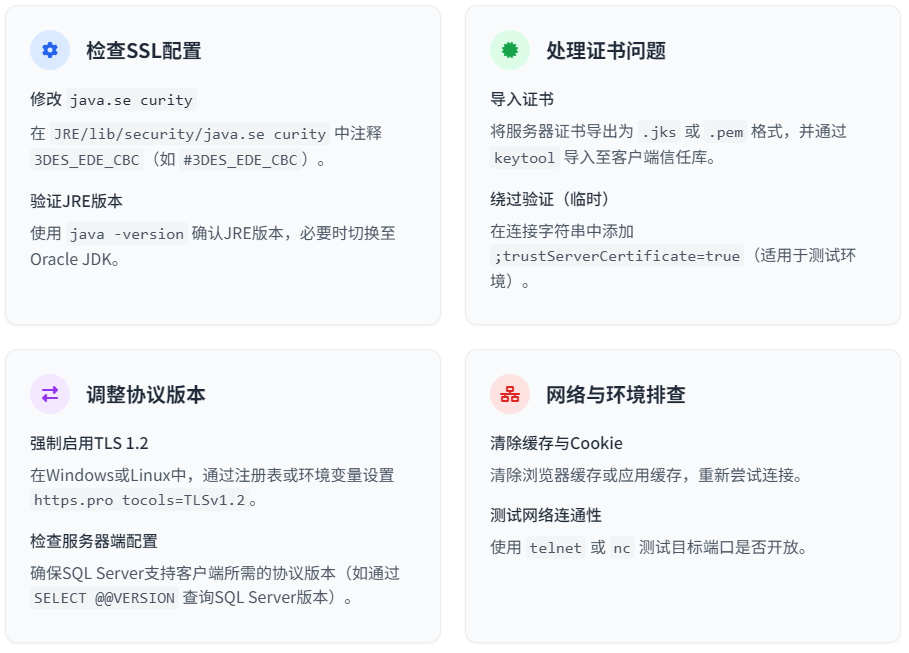Image resolution: width=909 pixels, height=653 pixels.
Task: Click the purple swap arrows icon
Action: coord(50,394)
